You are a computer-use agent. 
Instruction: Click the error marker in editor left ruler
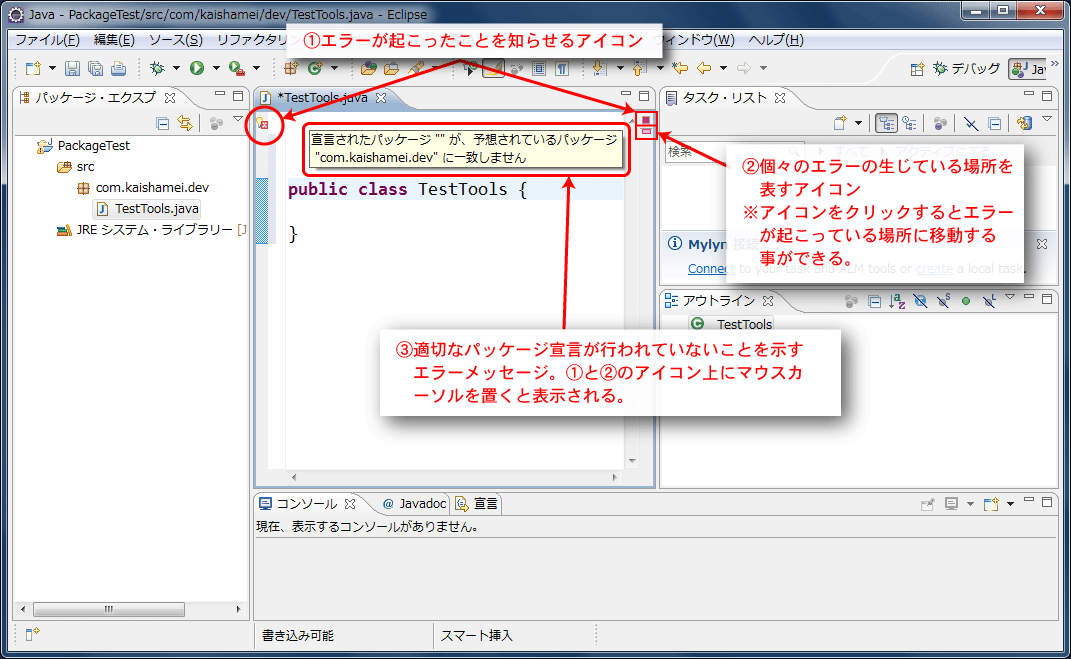click(x=263, y=124)
